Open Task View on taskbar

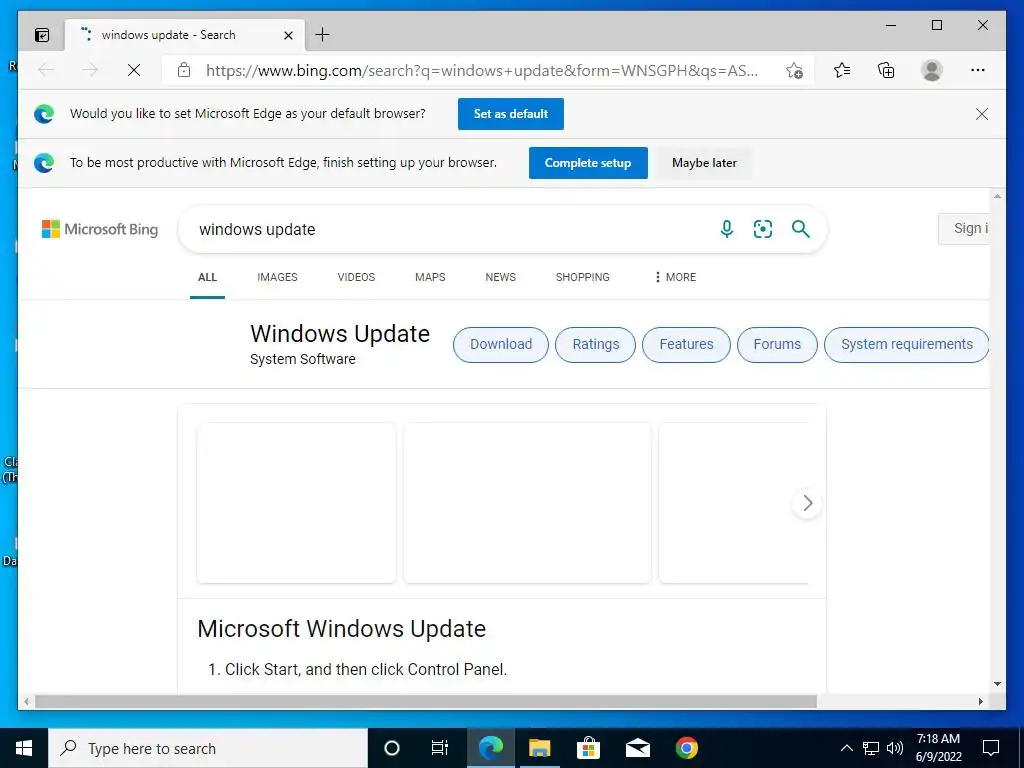440,748
